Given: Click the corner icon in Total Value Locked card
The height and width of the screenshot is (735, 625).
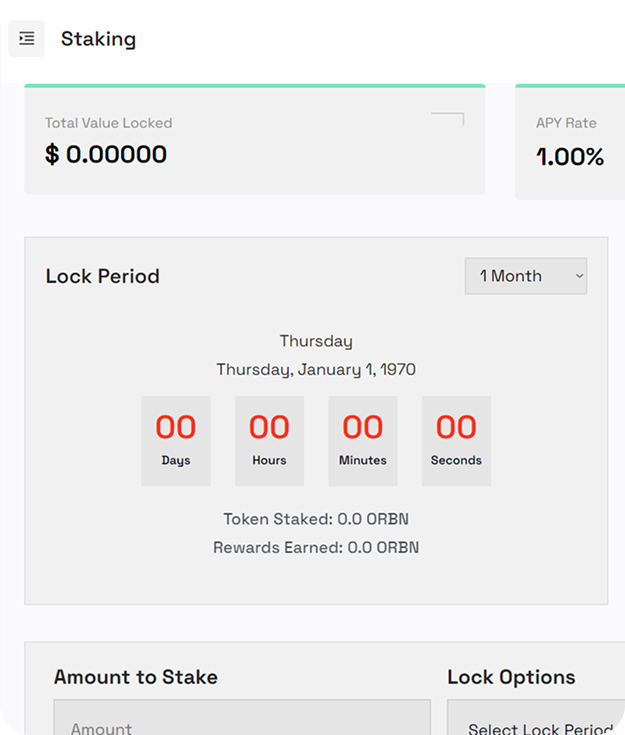Looking at the screenshot, I should point(449,119).
